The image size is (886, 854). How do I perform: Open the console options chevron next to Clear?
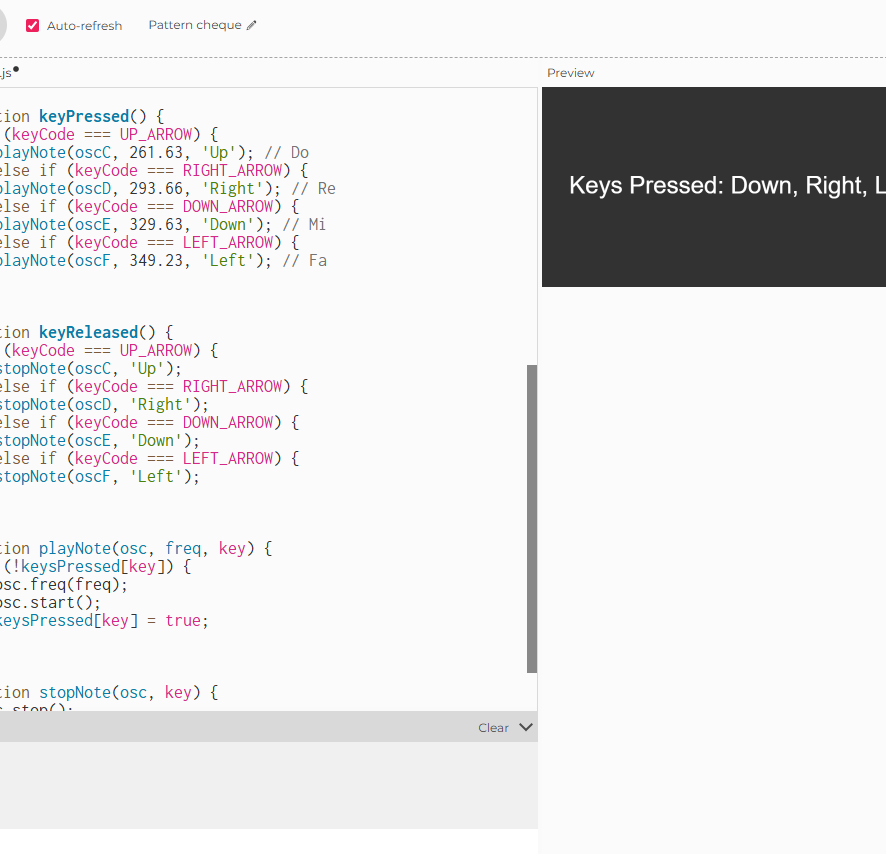click(527, 727)
